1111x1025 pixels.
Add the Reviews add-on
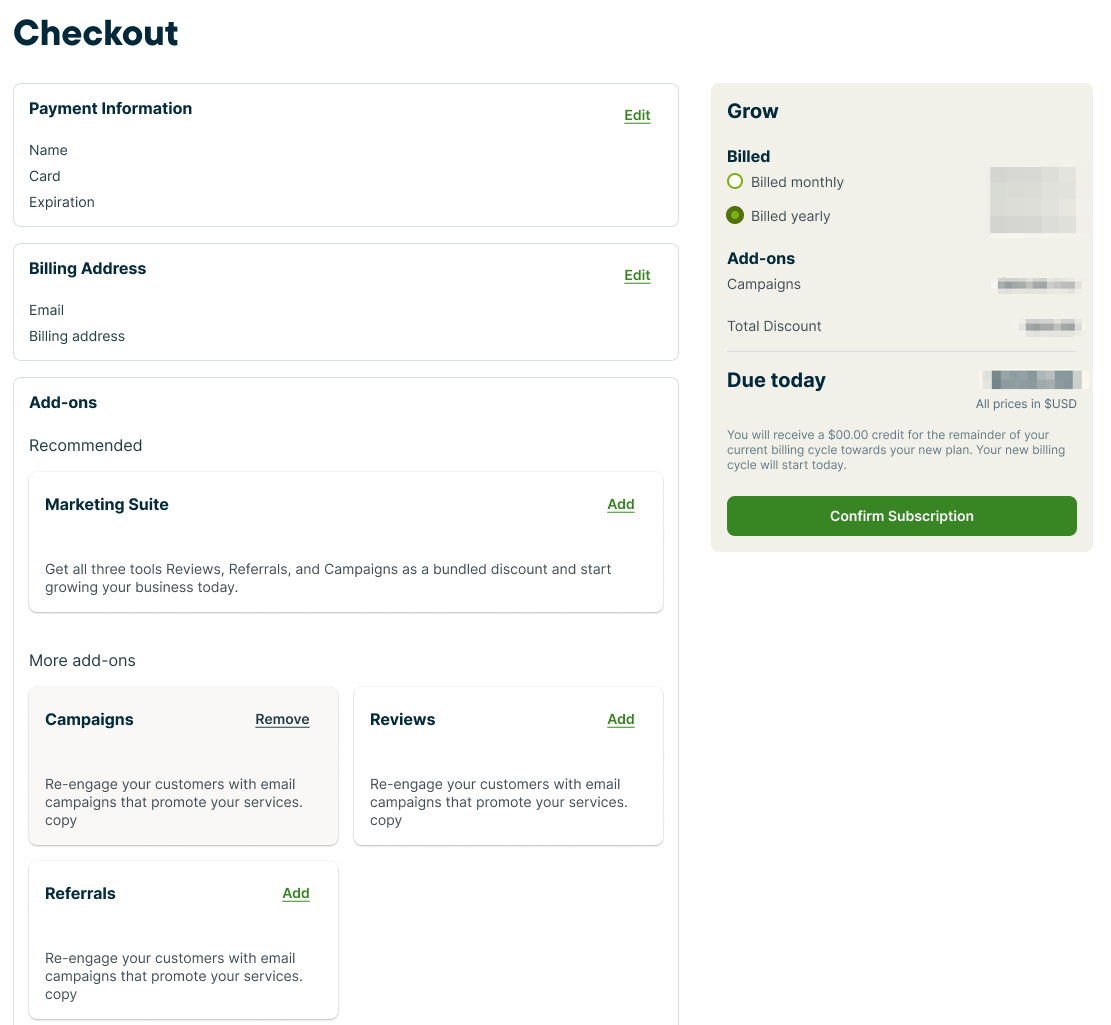621,720
